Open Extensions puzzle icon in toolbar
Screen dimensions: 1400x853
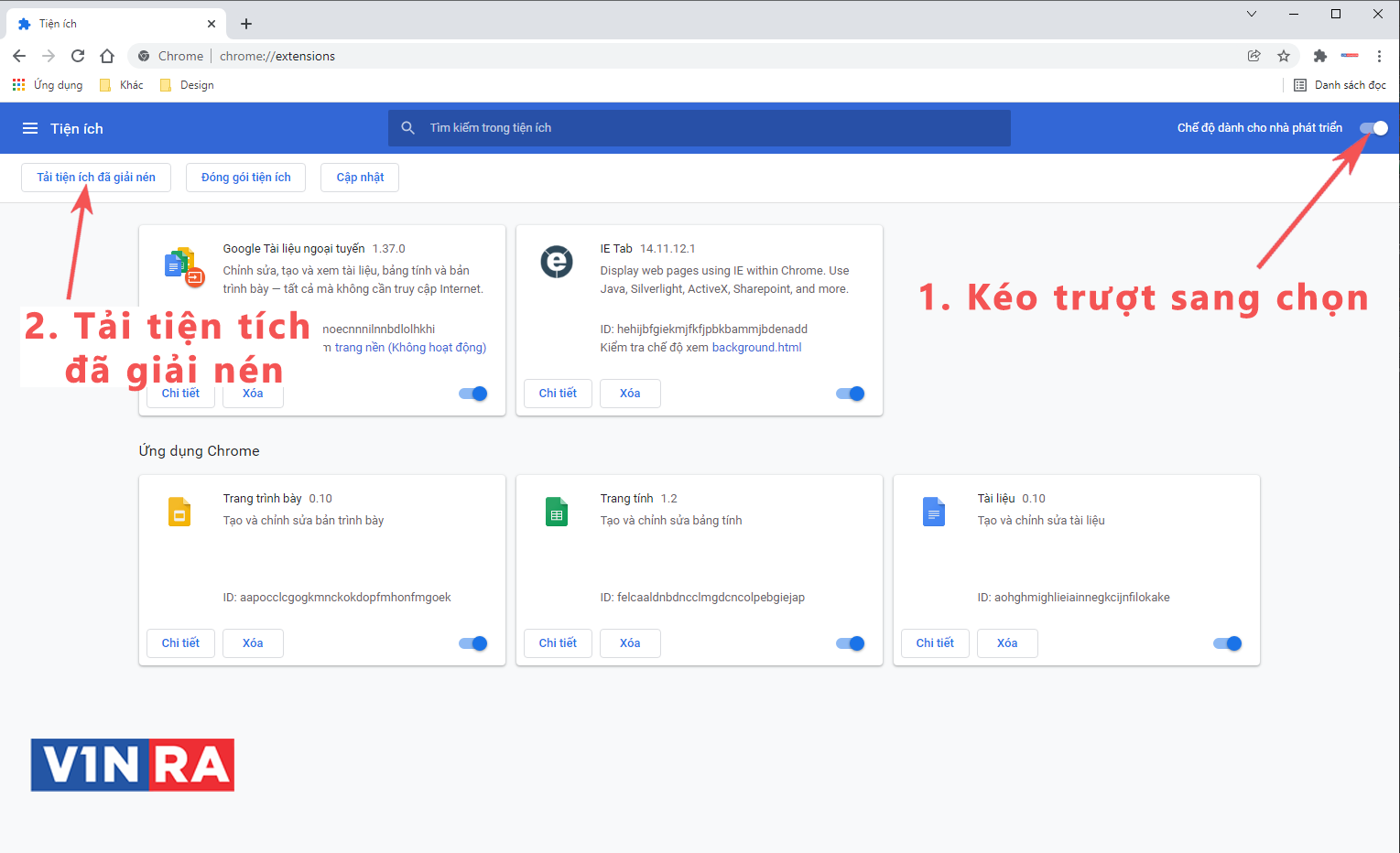1319,56
